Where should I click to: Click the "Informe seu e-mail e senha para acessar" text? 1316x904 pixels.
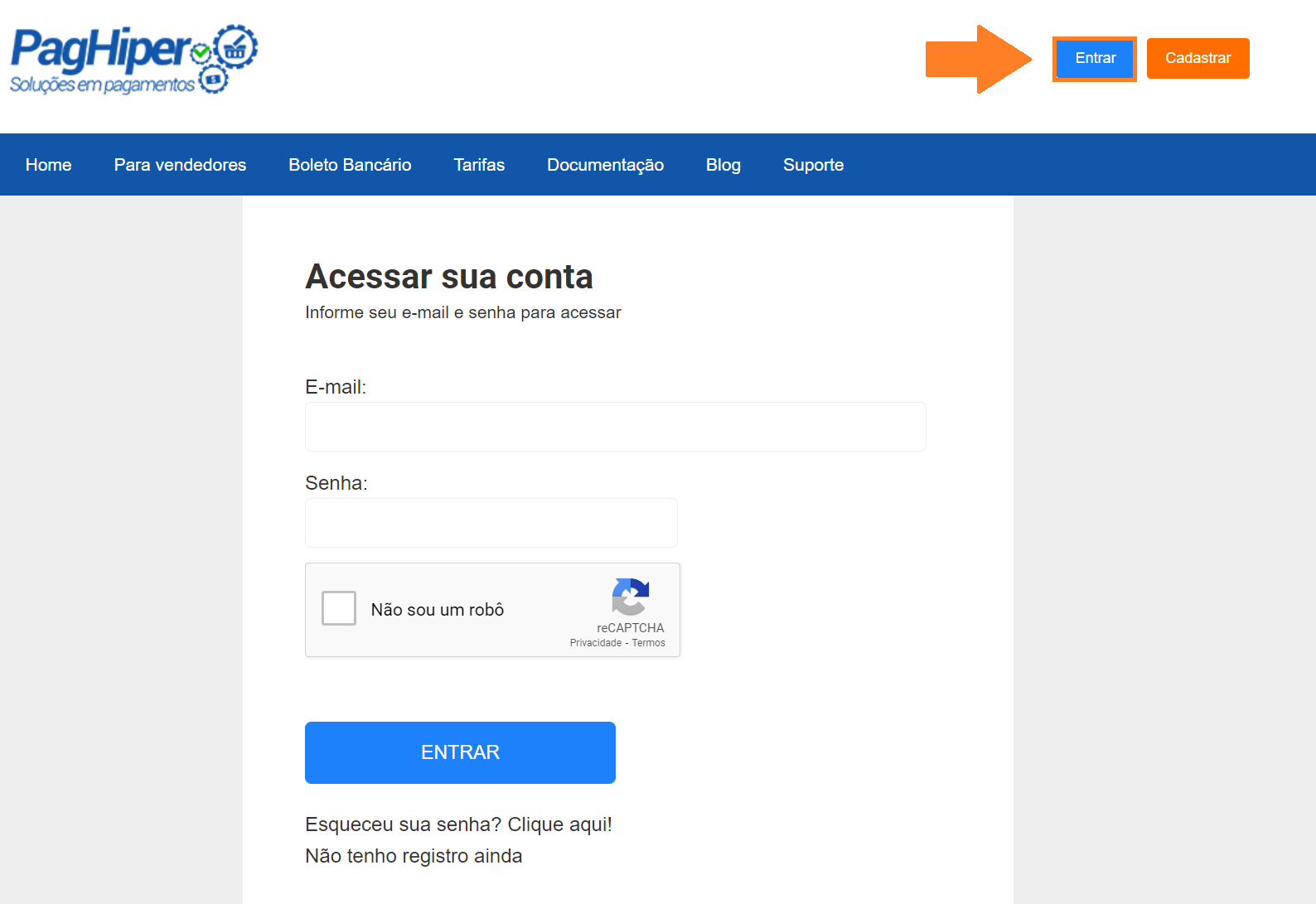[x=463, y=312]
